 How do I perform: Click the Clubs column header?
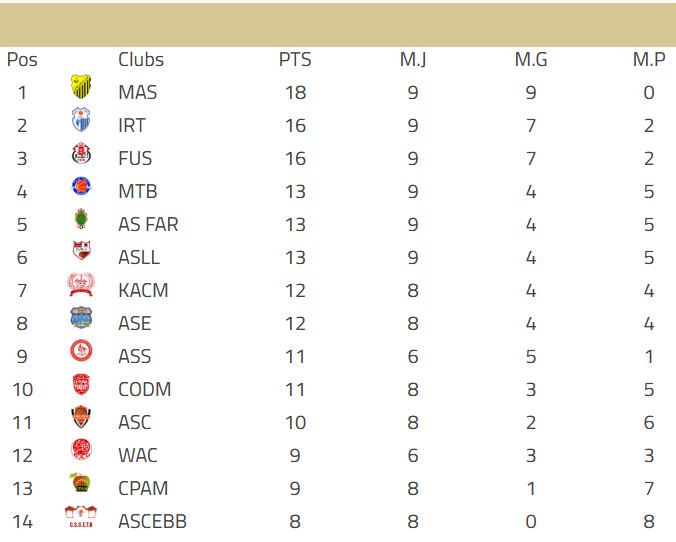pyautogui.click(x=141, y=60)
